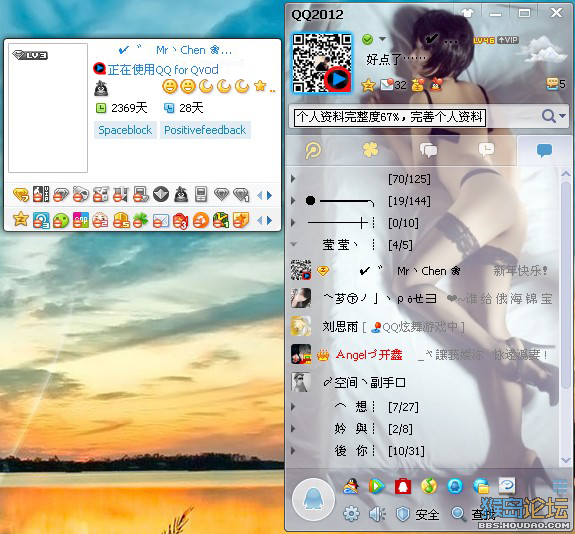
Task: Switch to the recent contacts tab
Action: coord(486,150)
